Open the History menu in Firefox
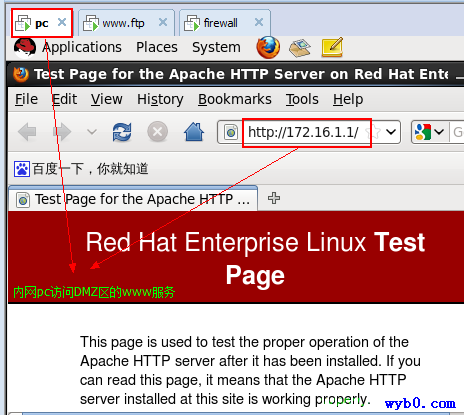 pyautogui.click(x=160, y=99)
